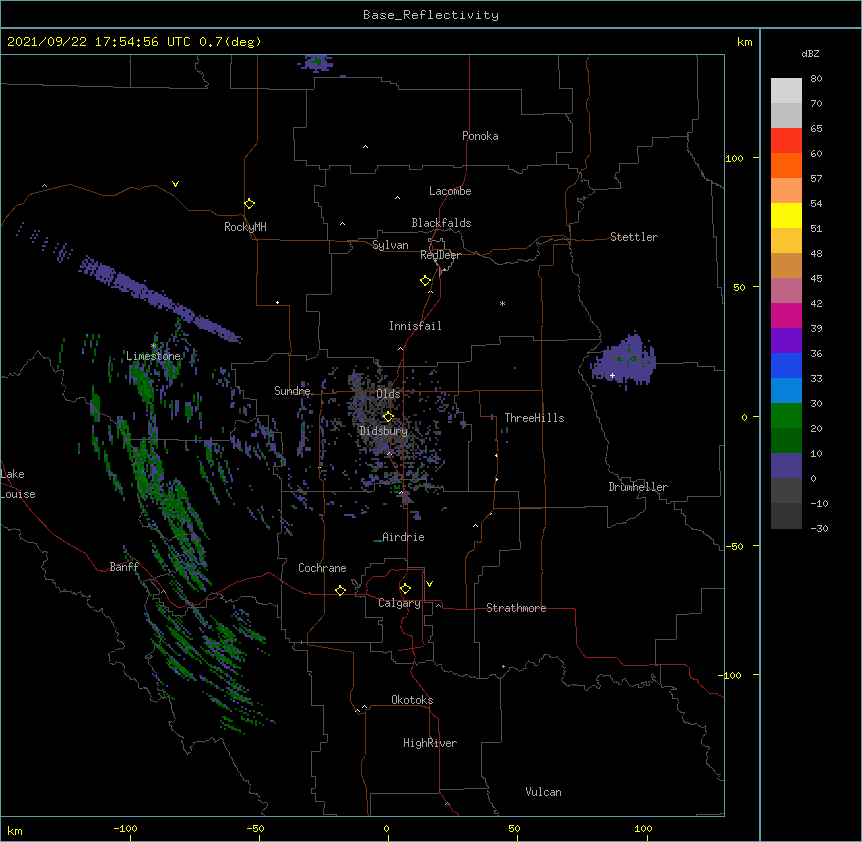862x842 pixels.
Task: Click the Base_Reflectivity title
Action: click(x=431, y=15)
